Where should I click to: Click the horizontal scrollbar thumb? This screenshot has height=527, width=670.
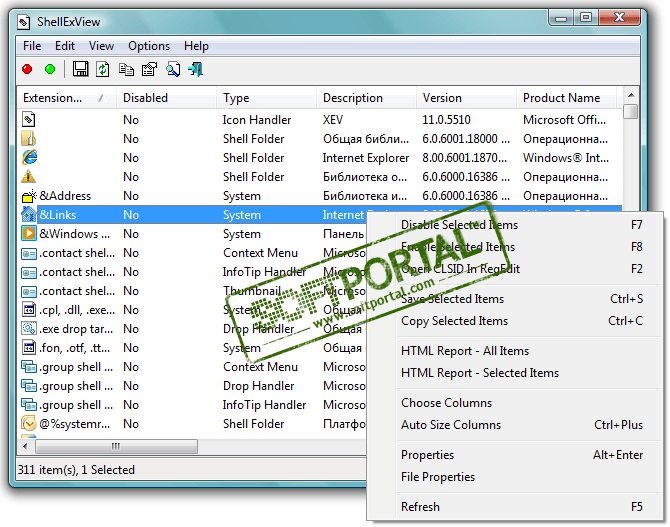coord(116,447)
